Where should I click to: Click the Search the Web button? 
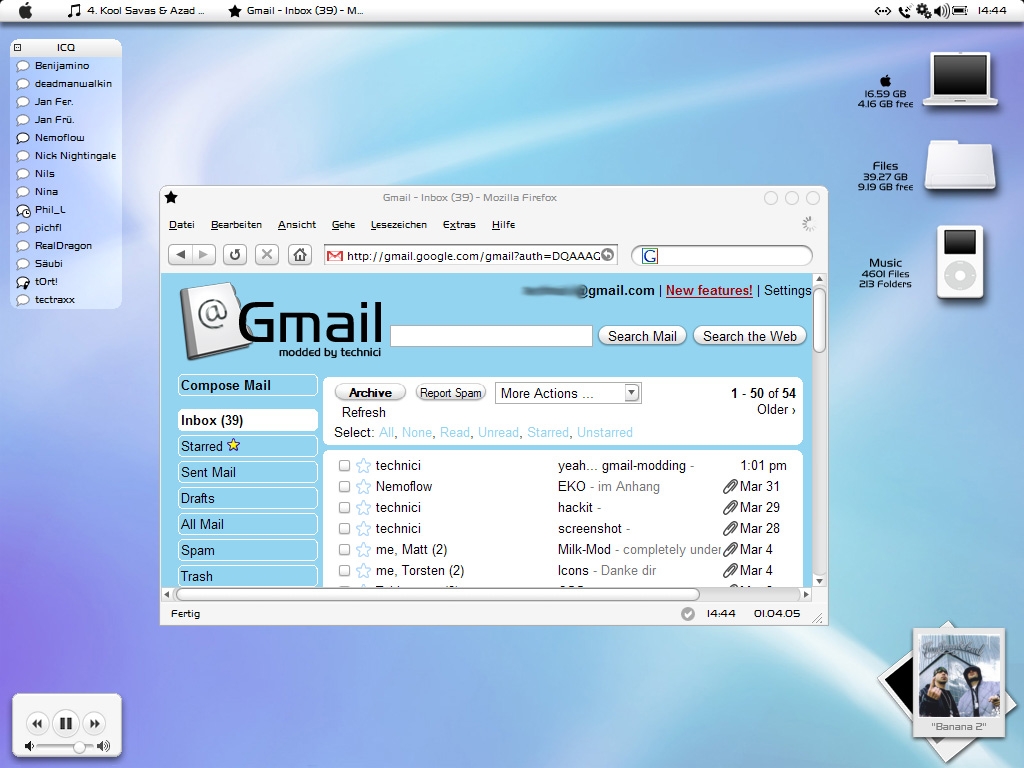pos(750,336)
